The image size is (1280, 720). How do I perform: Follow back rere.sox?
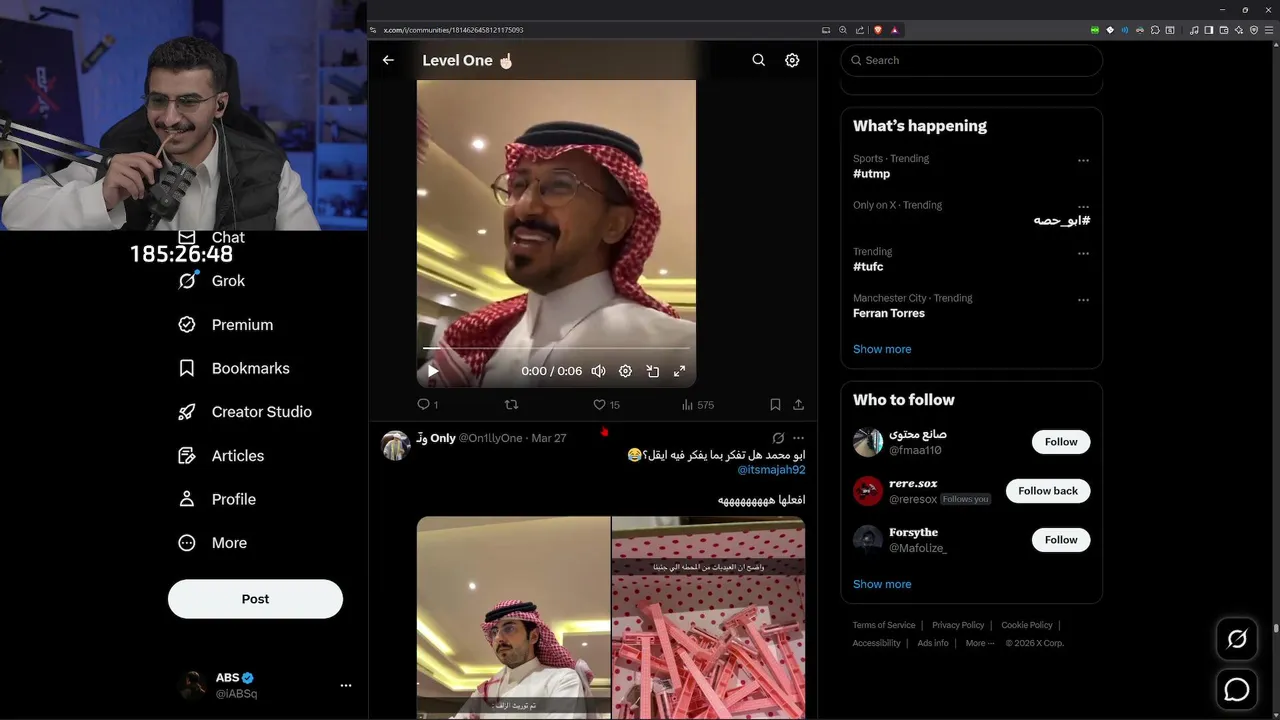tap(1048, 491)
